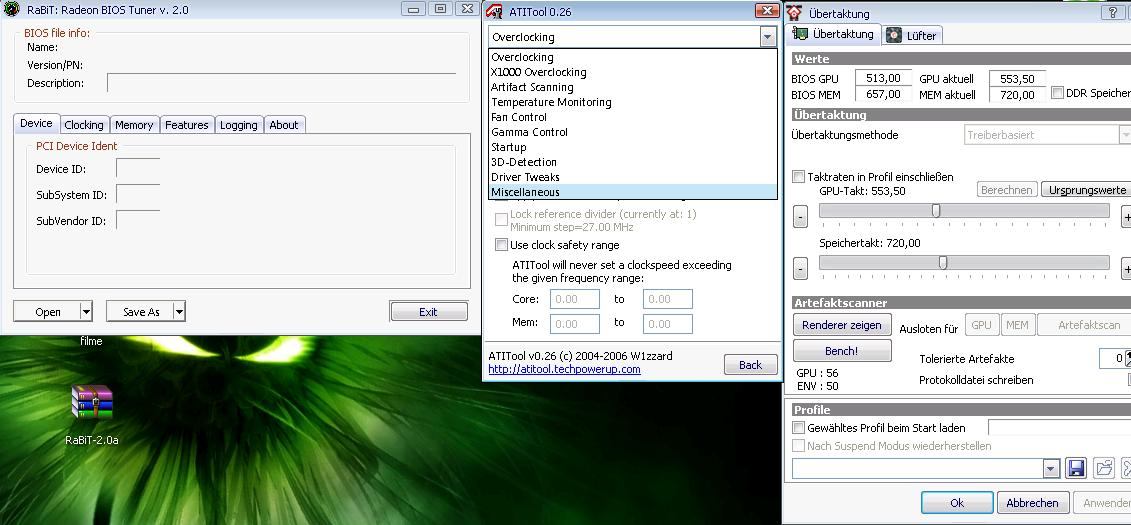Click the BIOS MEM value 657,00
Screen dimensions: 1131x525
pyautogui.click(x=884, y=94)
